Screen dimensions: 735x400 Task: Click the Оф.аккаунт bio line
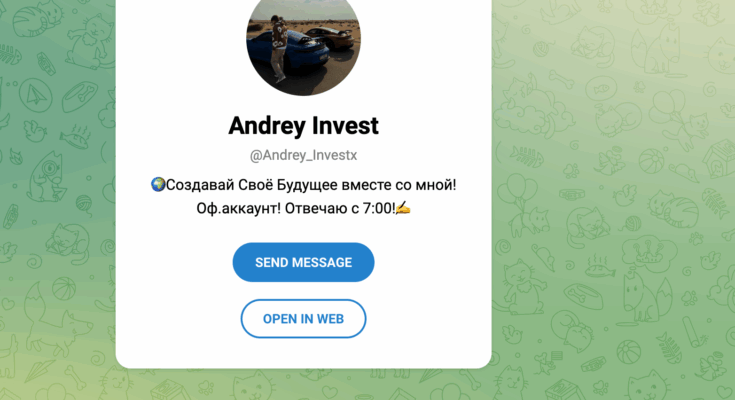[303, 208]
